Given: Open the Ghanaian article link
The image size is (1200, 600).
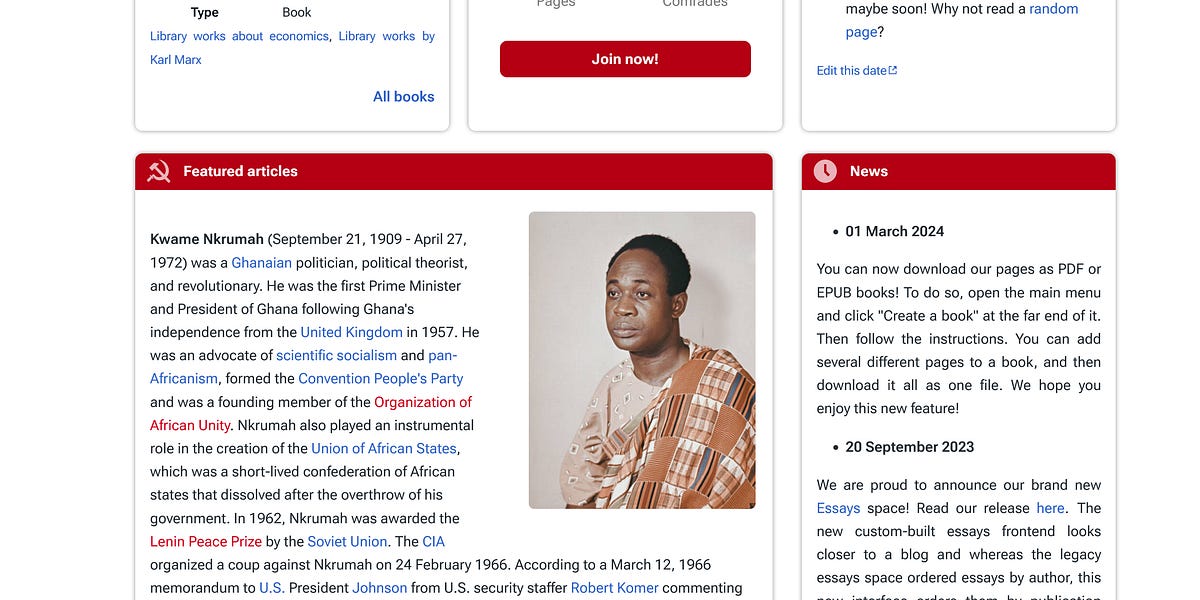Looking at the screenshot, I should pyautogui.click(x=261, y=262).
